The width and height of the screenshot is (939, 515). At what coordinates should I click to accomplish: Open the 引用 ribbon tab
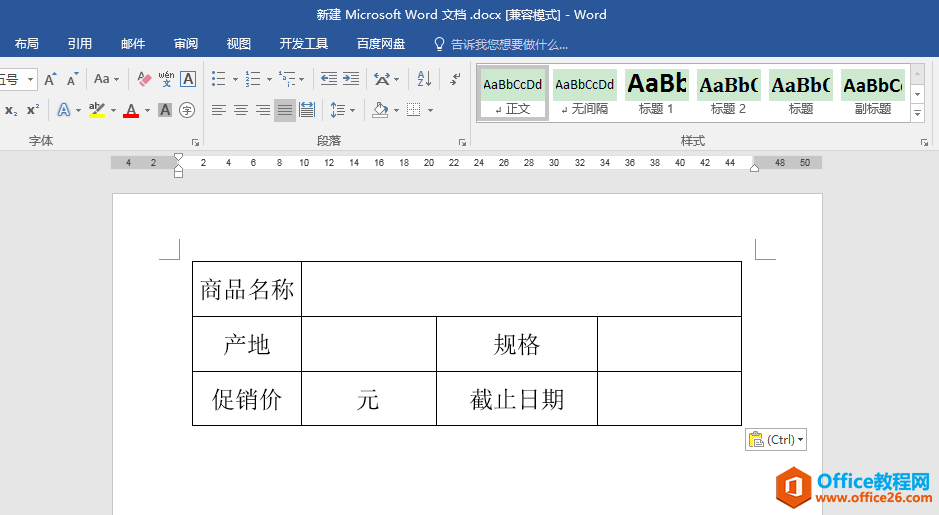tap(80, 44)
